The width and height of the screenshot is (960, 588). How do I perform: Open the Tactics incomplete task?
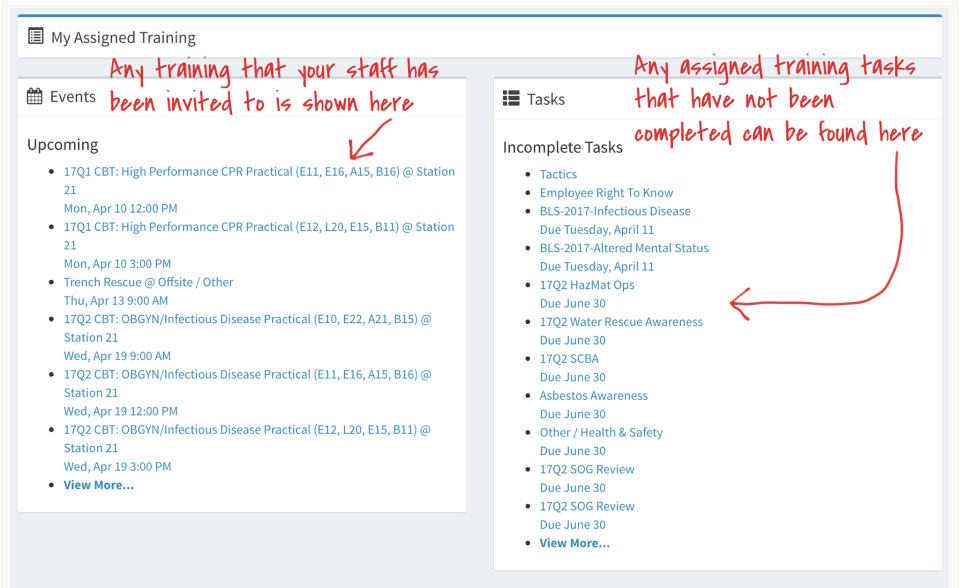558,174
